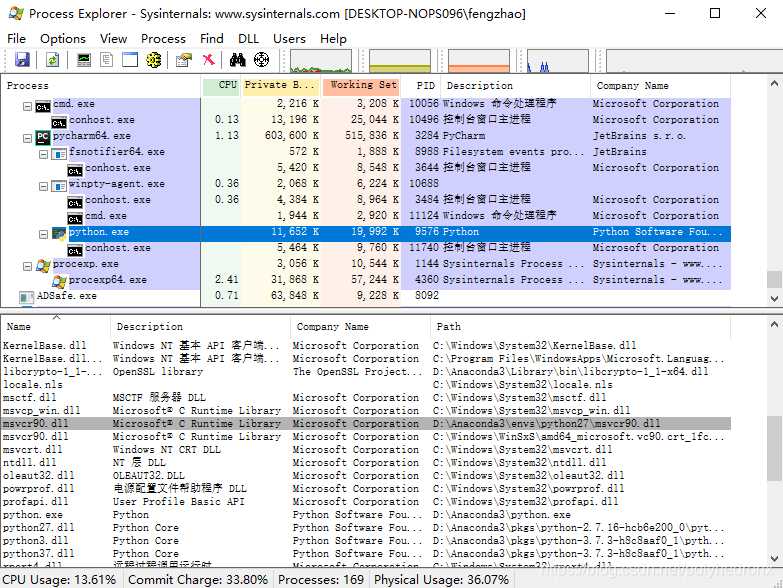Sort by the Process column header
Screen dimensions: 783x588
click(101, 85)
